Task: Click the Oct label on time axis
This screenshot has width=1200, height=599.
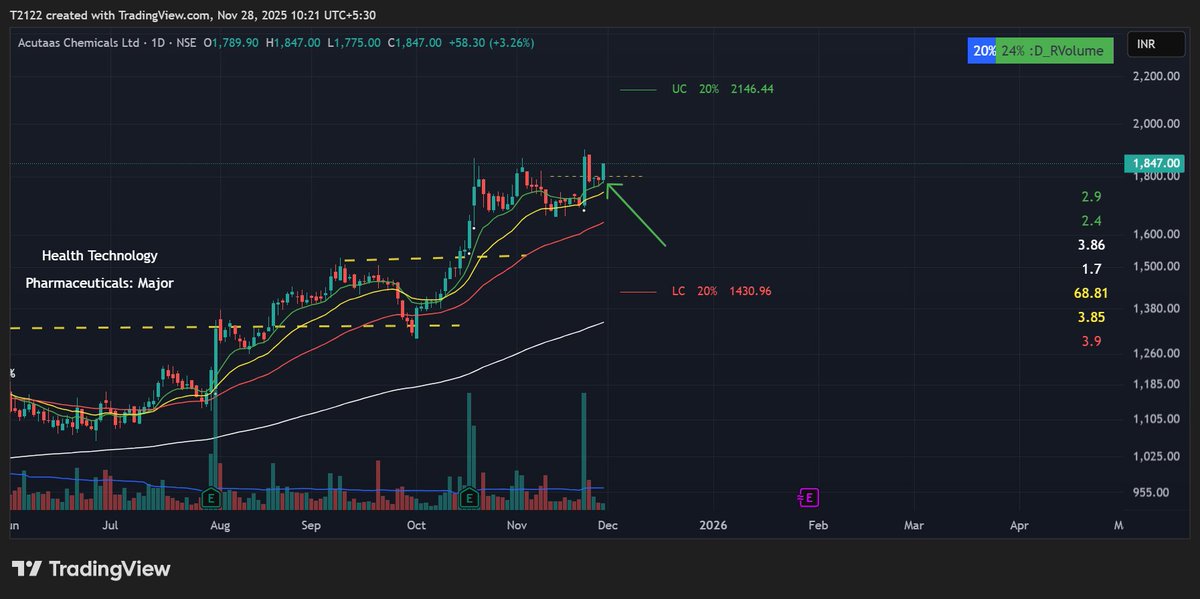Action: tap(416, 525)
